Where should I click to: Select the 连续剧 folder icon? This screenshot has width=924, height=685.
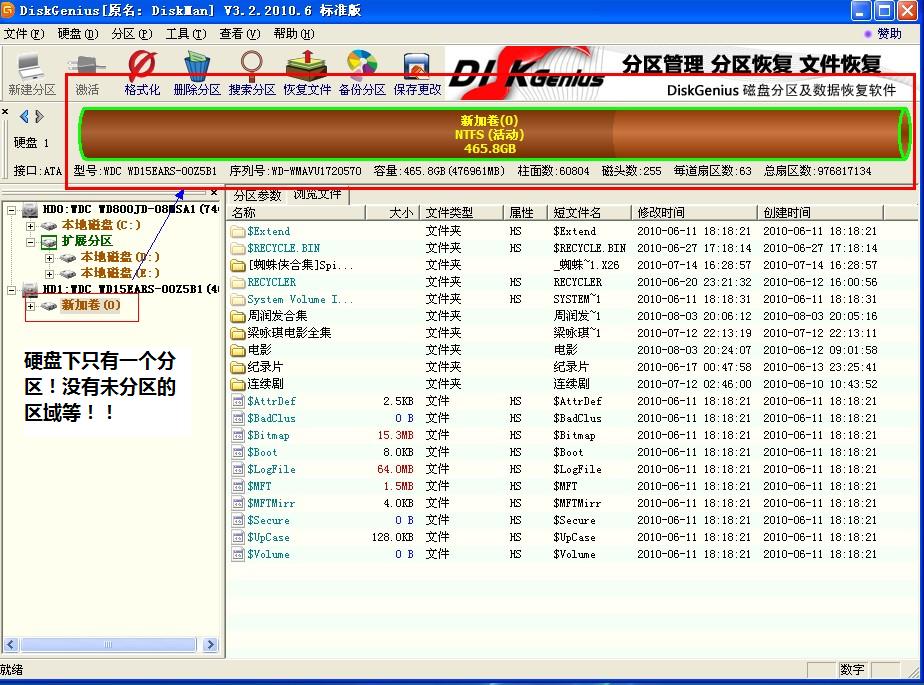(x=238, y=384)
